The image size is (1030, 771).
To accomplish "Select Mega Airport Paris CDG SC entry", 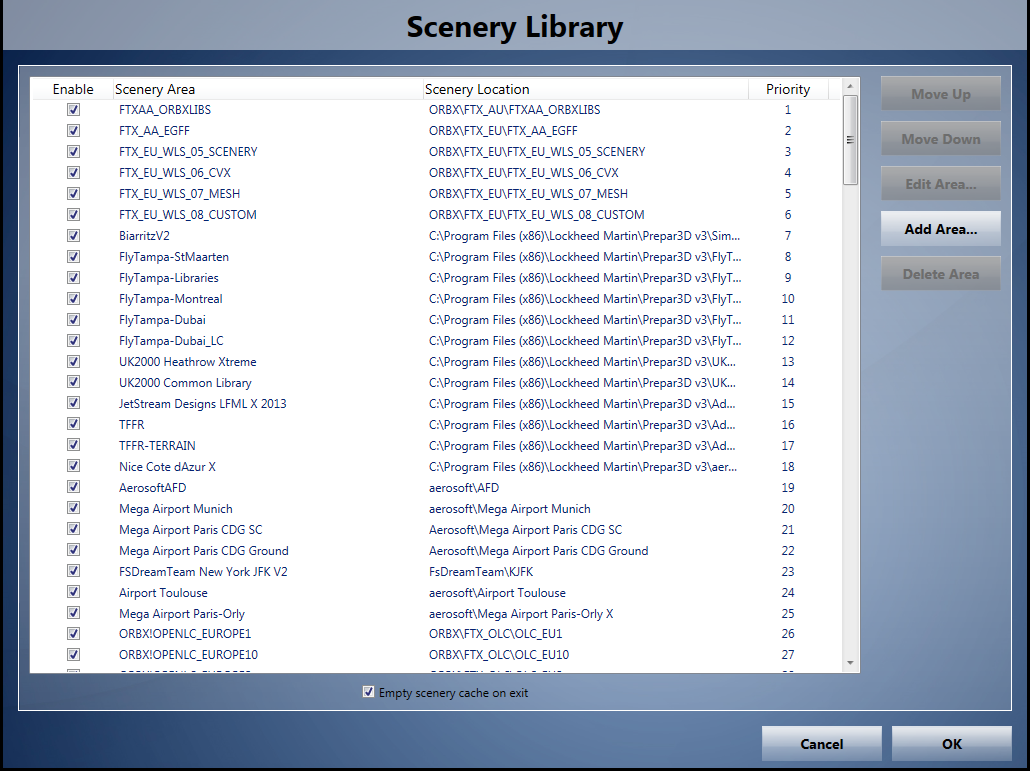I will point(190,530).
